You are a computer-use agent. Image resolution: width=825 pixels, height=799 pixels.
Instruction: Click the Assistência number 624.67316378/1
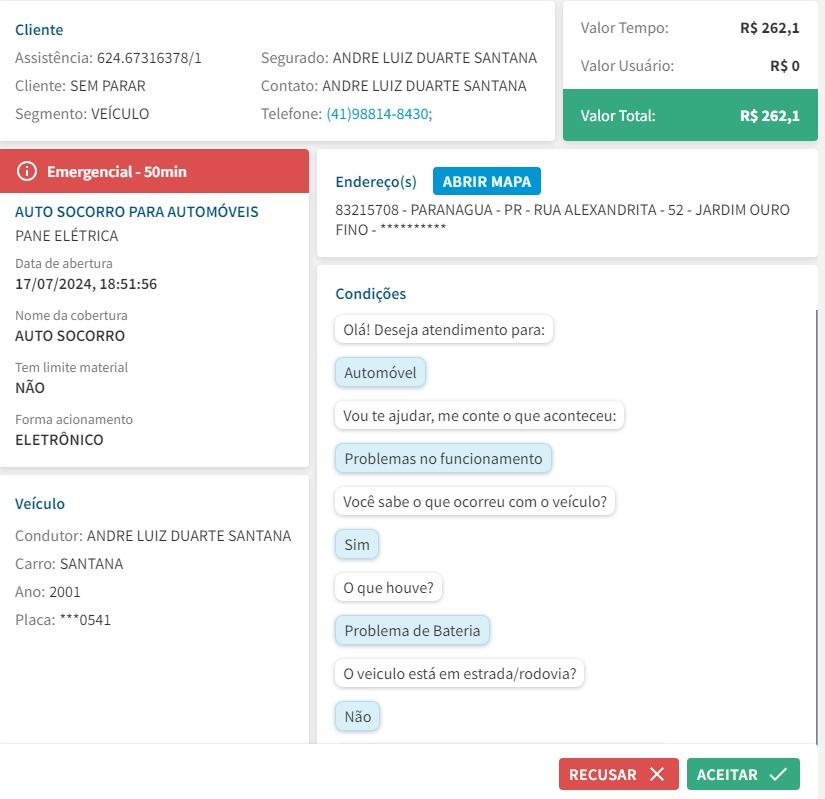coord(149,58)
